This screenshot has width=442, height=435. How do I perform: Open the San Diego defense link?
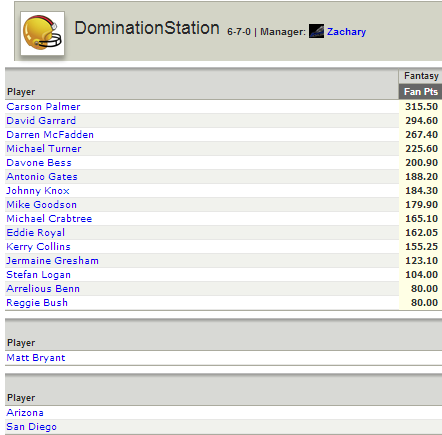[31, 427]
